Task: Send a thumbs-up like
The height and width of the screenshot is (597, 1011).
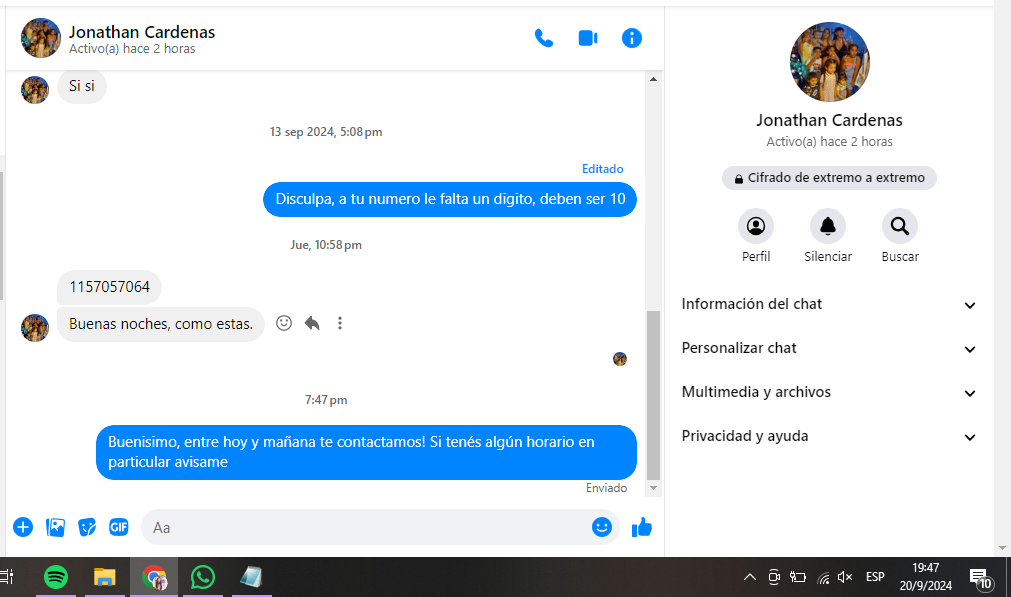Action: pos(642,527)
